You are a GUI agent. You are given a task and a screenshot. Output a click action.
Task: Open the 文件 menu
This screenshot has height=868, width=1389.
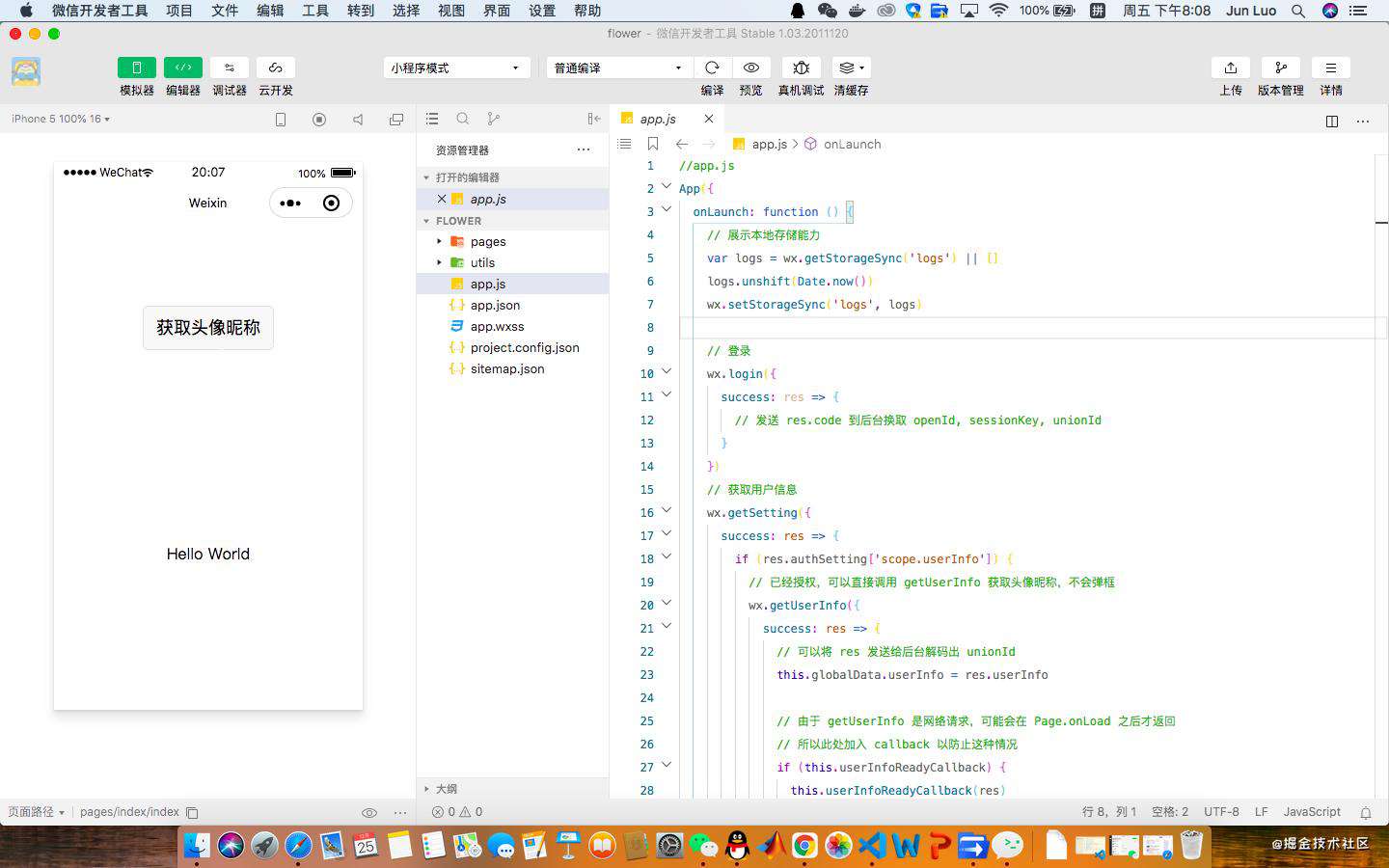click(x=225, y=11)
